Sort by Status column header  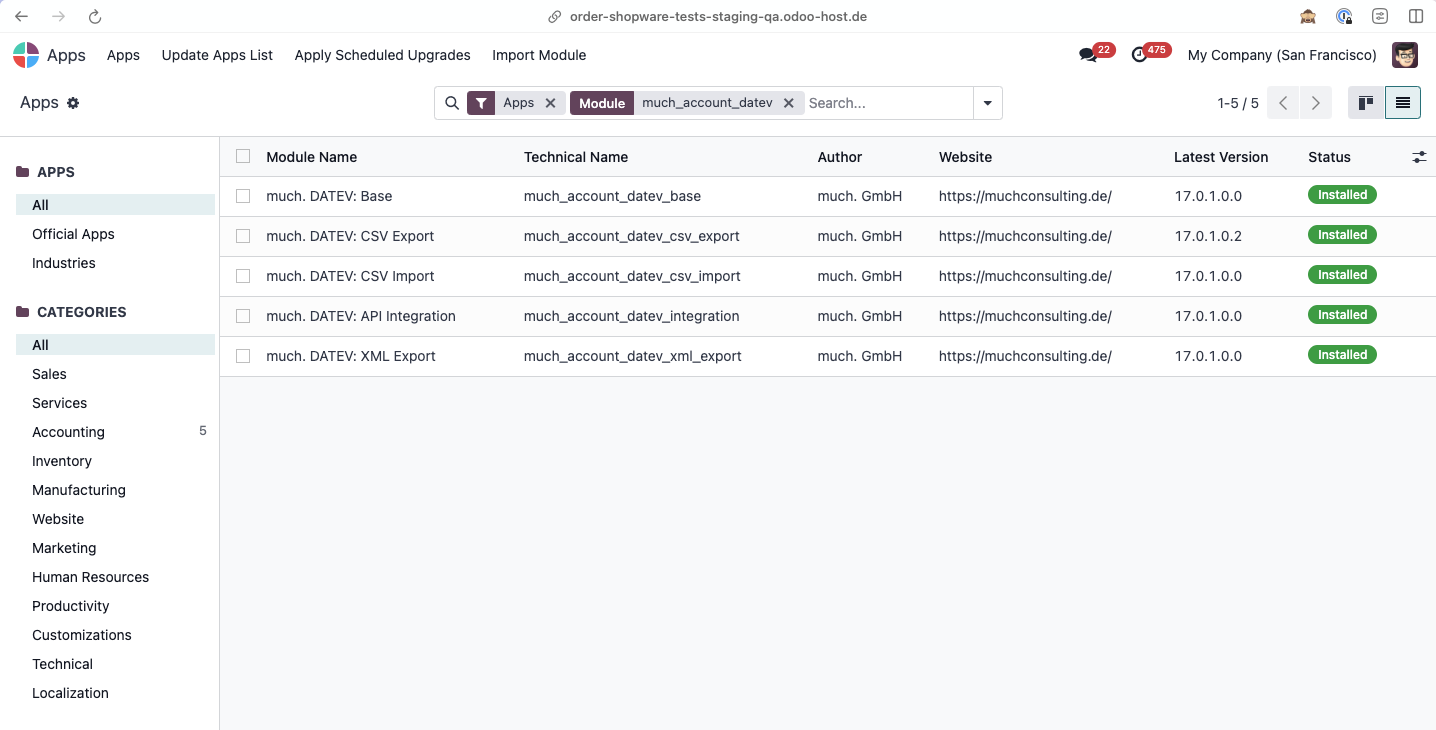click(x=1329, y=157)
